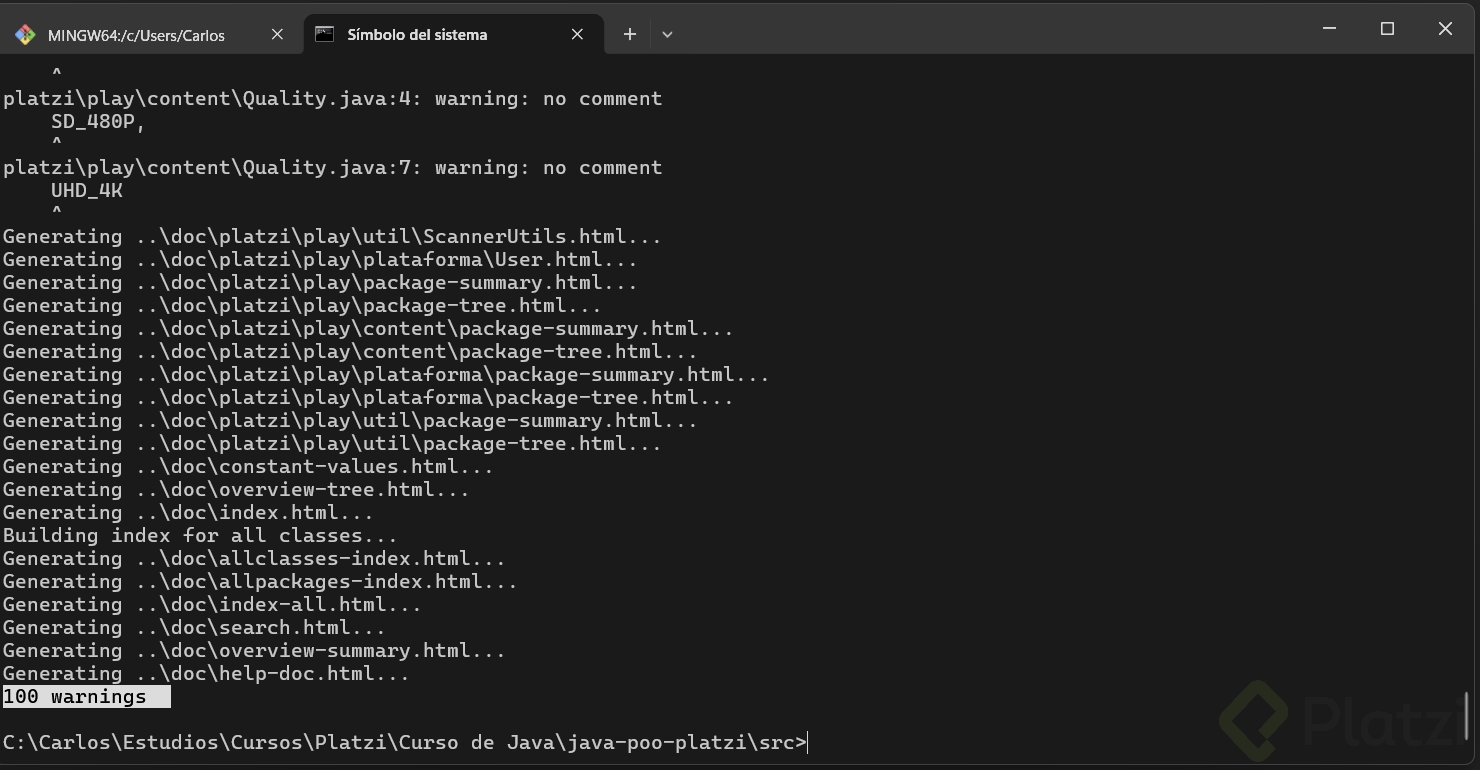Viewport: 1480px width, 770px height.
Task: Click the command prompt icon on Símbolo del sistema tab
Action: pos(324,34)
